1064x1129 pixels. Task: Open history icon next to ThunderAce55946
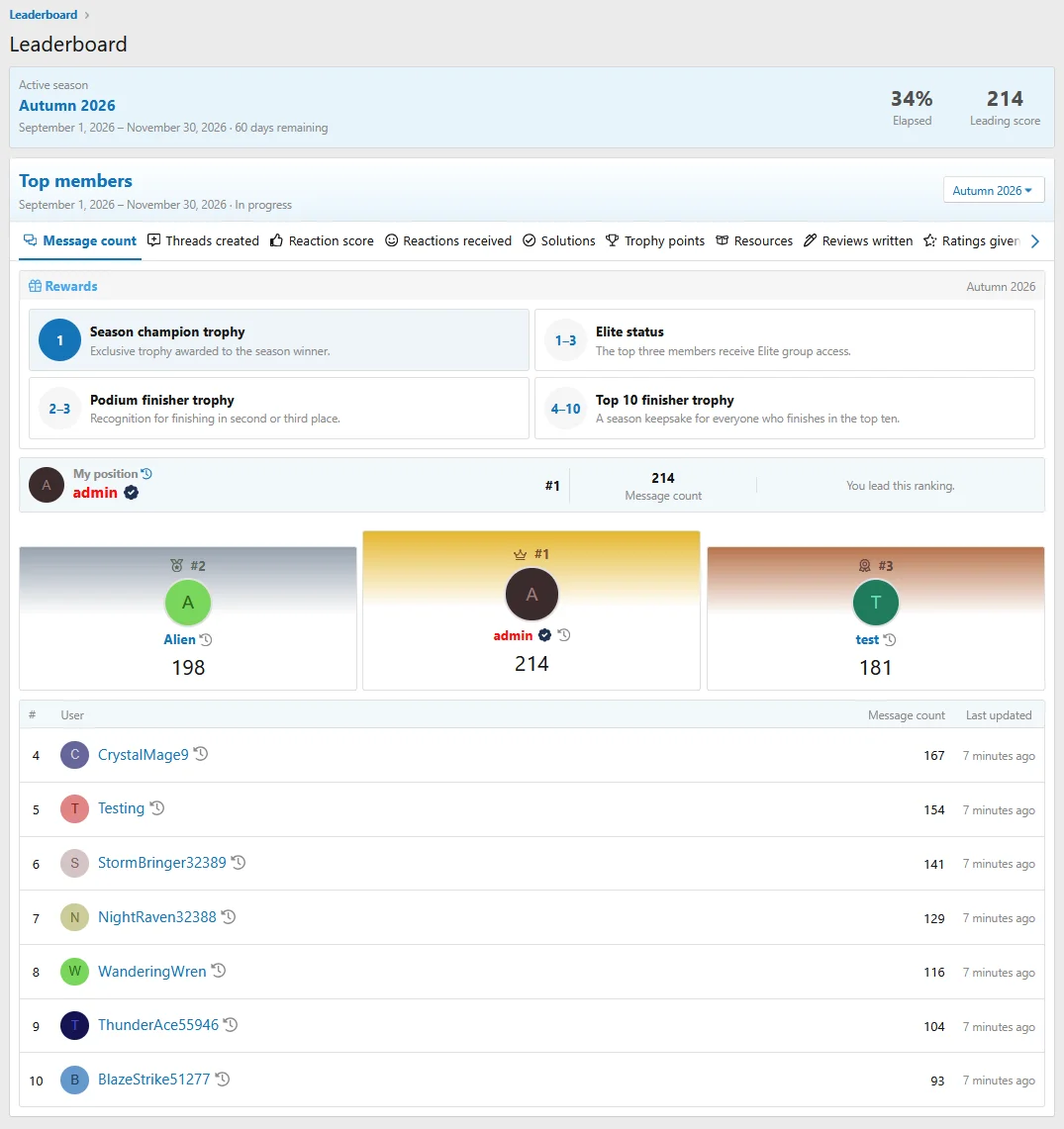coord(231,1024)
